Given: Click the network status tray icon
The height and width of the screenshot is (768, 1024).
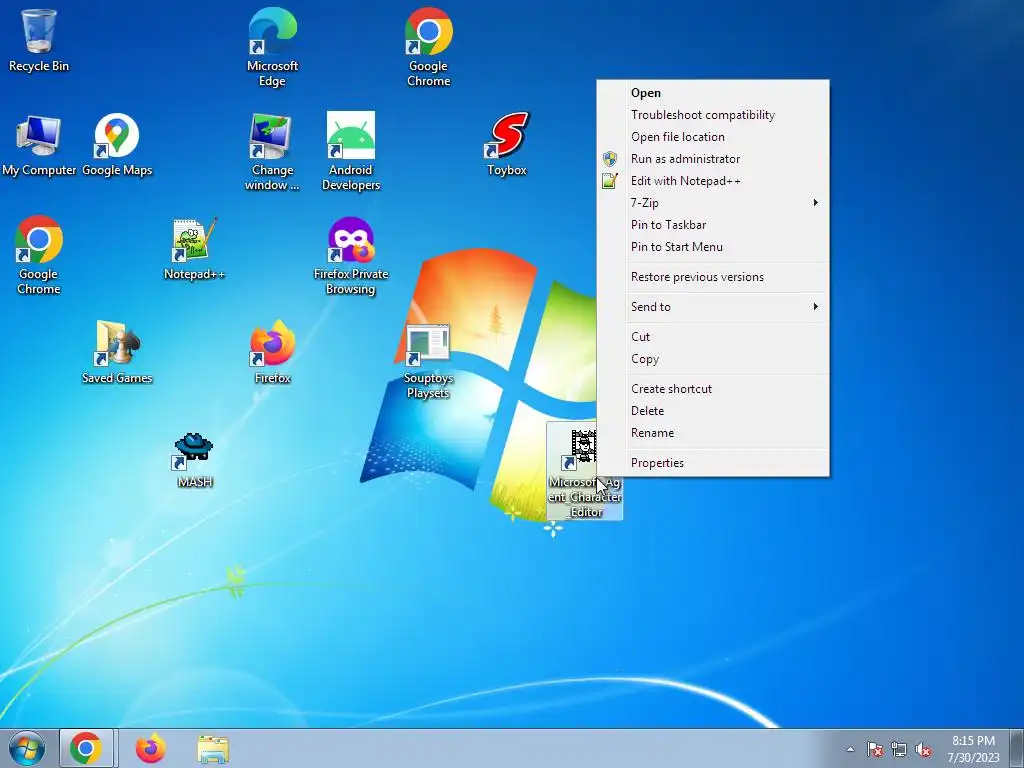Looking at the screenshot, I should pos(899,750).
